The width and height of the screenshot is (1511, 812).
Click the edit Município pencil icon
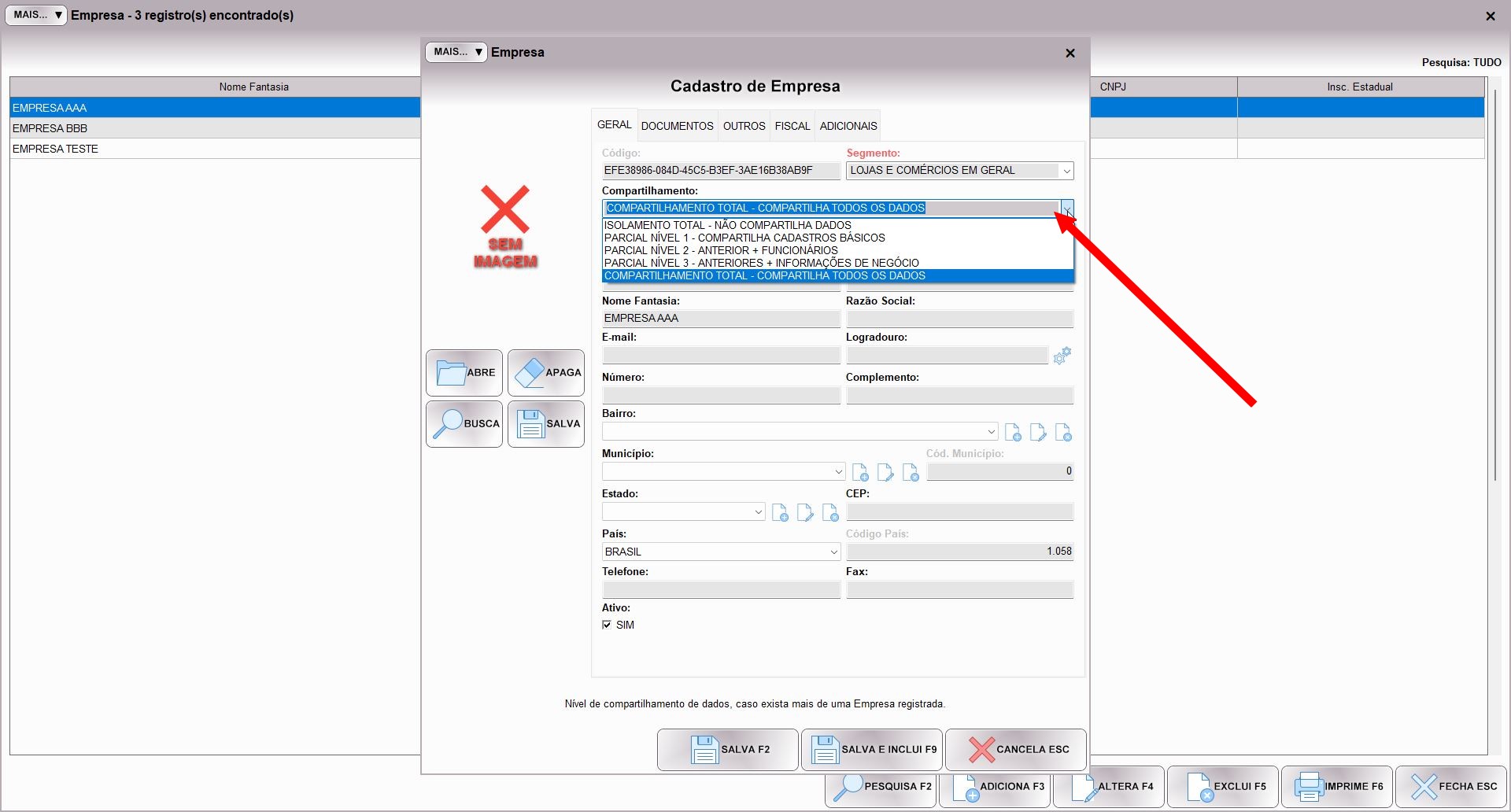pos(885,473)
